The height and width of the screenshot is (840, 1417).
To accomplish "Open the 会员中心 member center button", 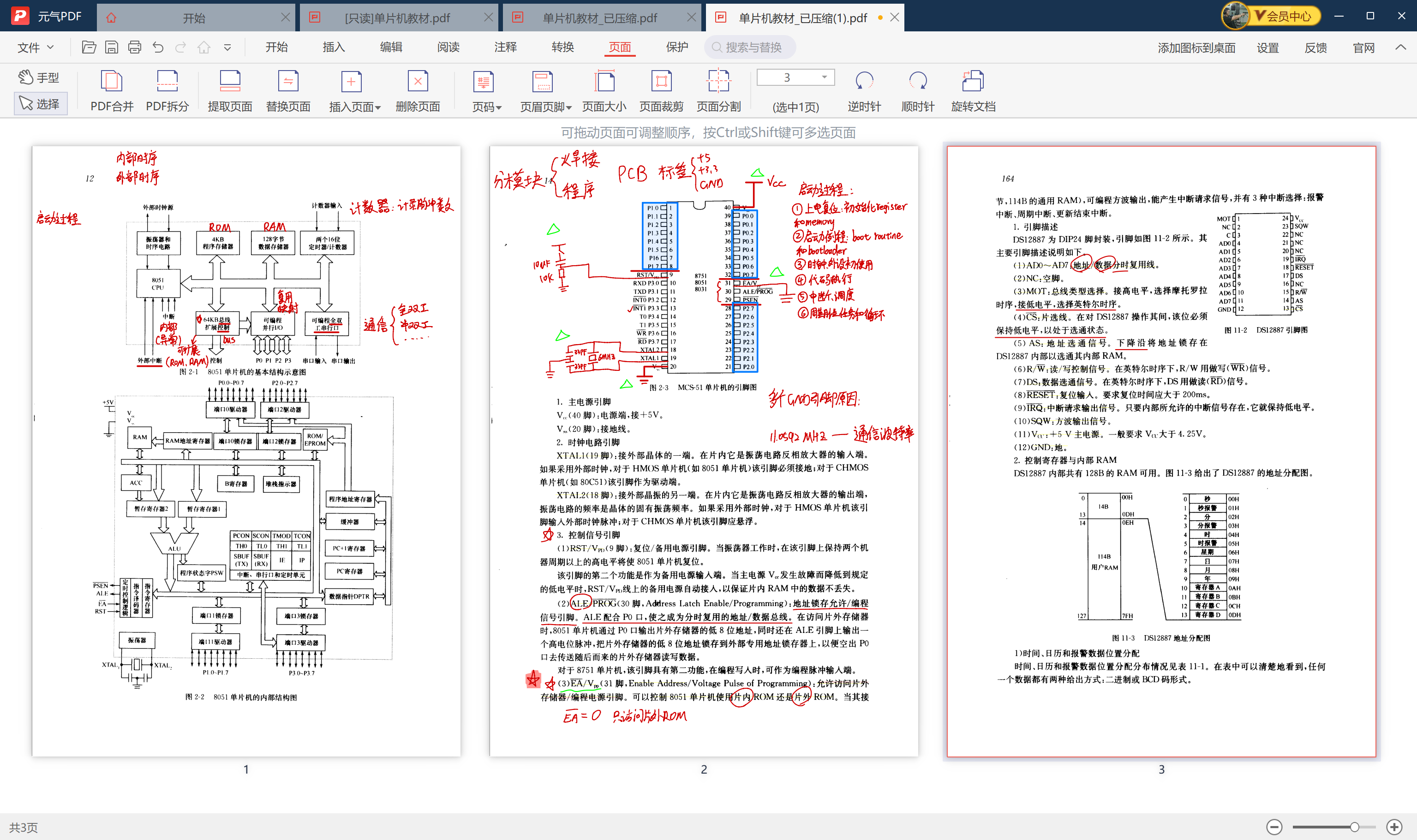I will [x=1287, y=17].
